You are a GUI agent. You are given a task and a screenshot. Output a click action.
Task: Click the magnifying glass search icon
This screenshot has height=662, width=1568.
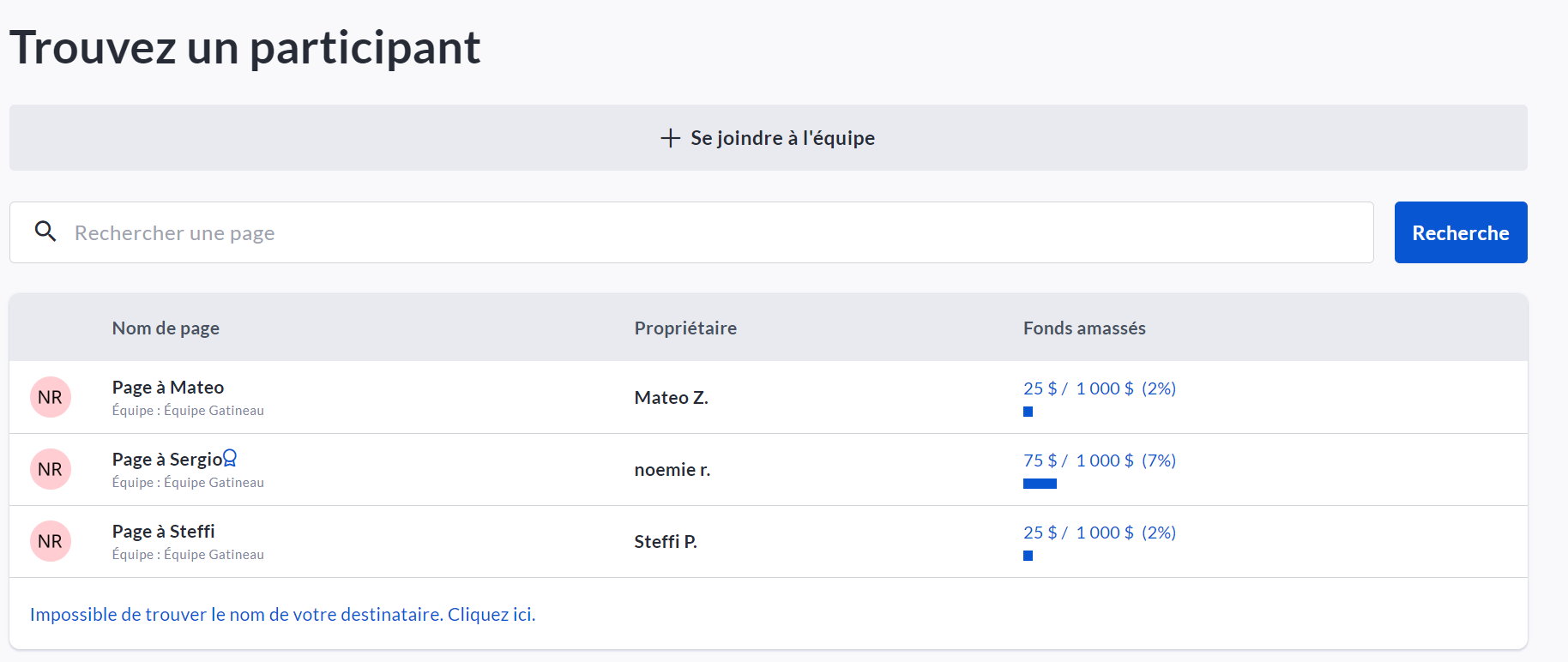(45, 232)
